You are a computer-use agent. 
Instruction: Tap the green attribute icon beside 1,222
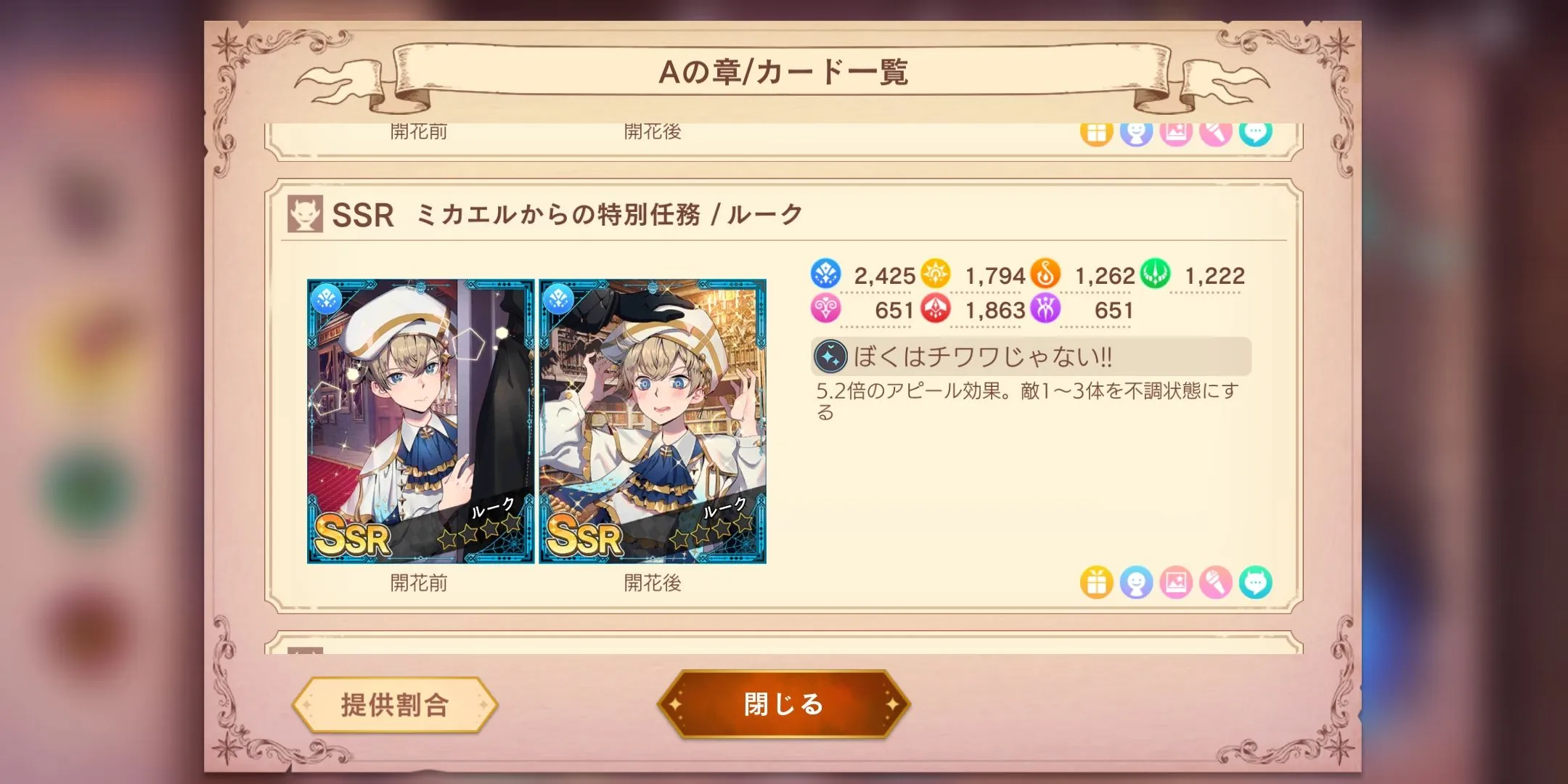click(x=1155, y=274)
